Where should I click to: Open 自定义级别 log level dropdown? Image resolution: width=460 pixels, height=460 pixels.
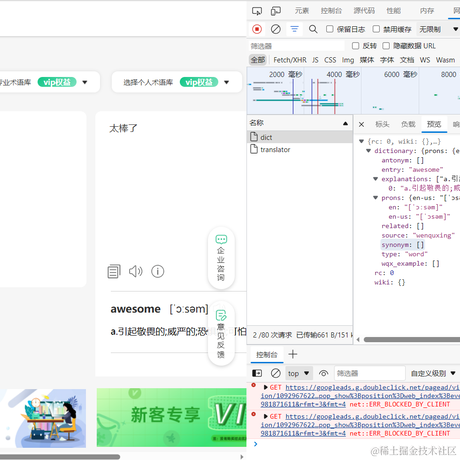(x=433, y=373)
